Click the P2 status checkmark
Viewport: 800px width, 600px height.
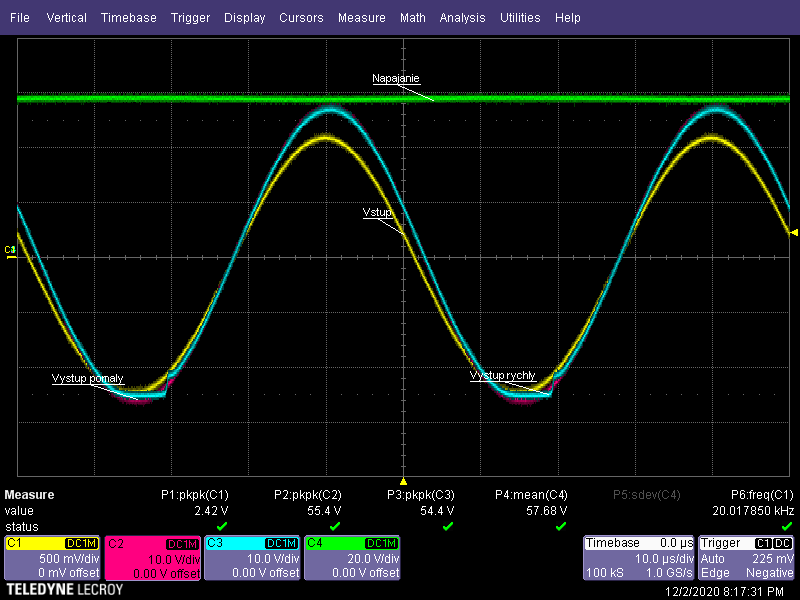point(335,526)
